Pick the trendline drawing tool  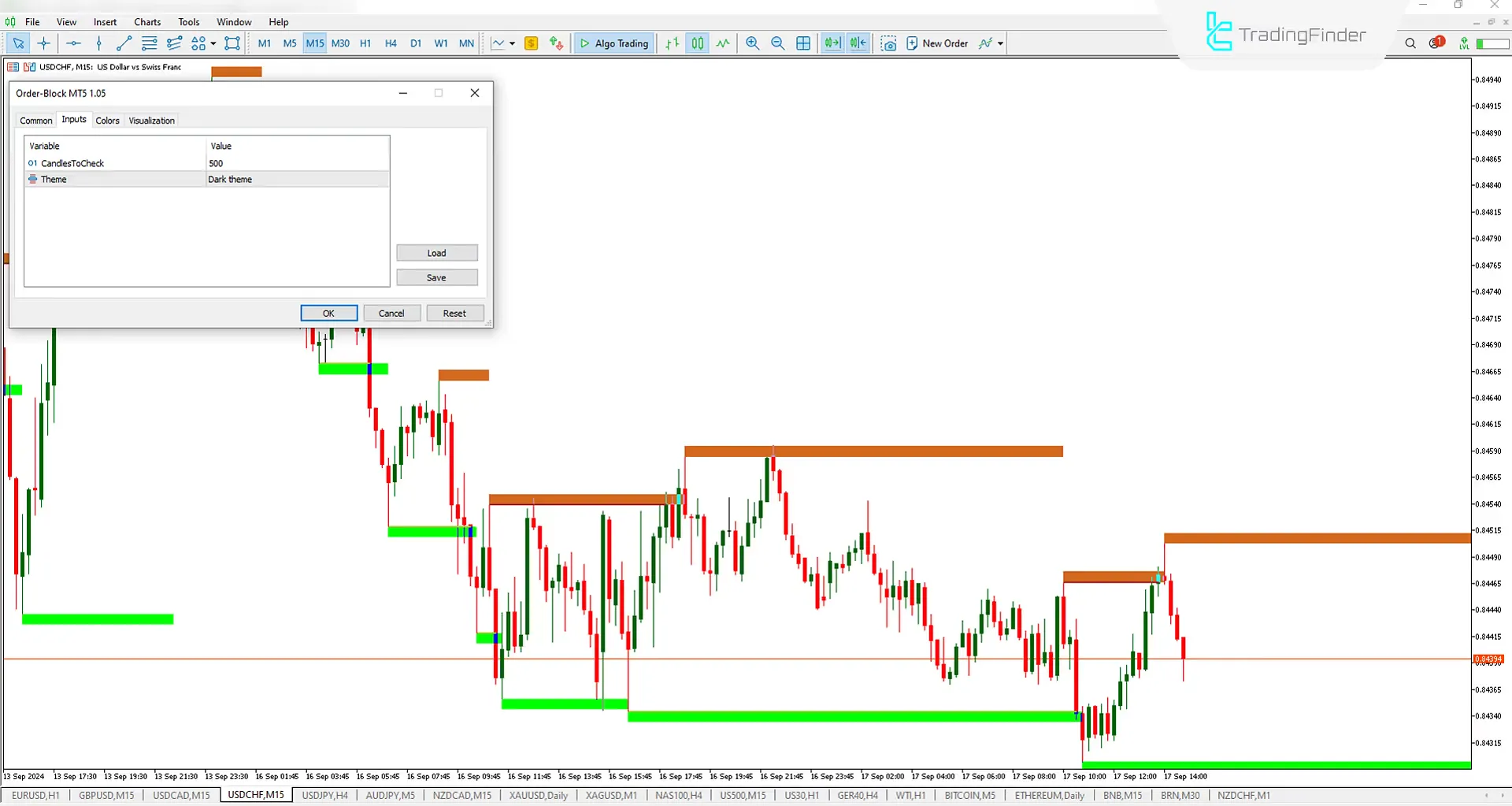pyautogui.click(x=124, y=43)
